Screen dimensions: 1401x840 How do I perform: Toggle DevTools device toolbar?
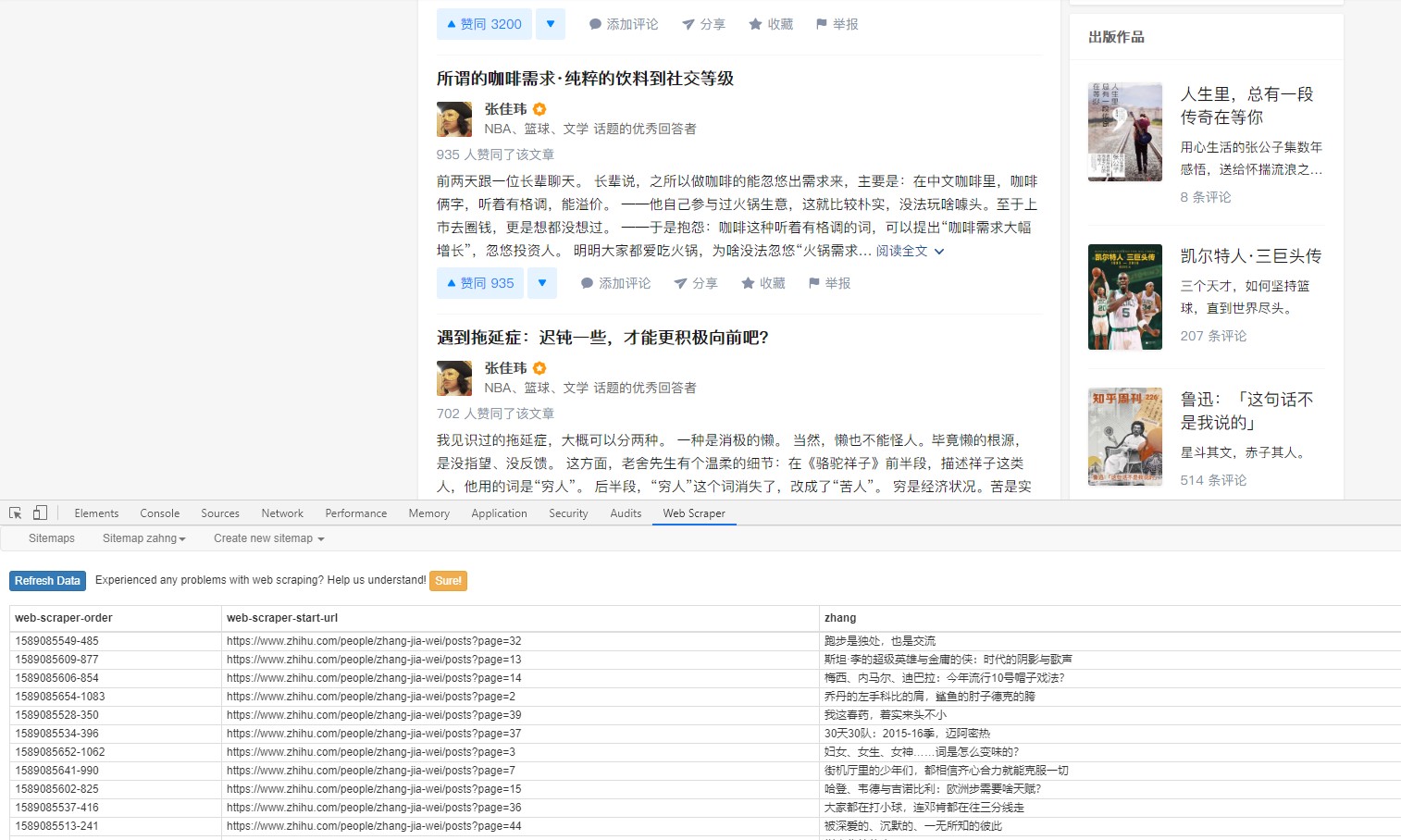coord(40,513)
